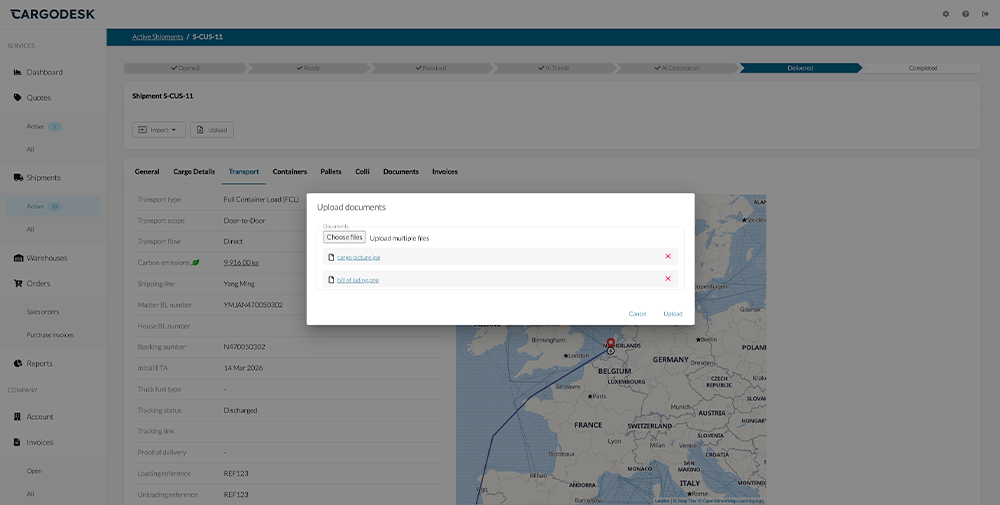
Task: Click the red location marker on the map
Action: [x=610, y=344]
